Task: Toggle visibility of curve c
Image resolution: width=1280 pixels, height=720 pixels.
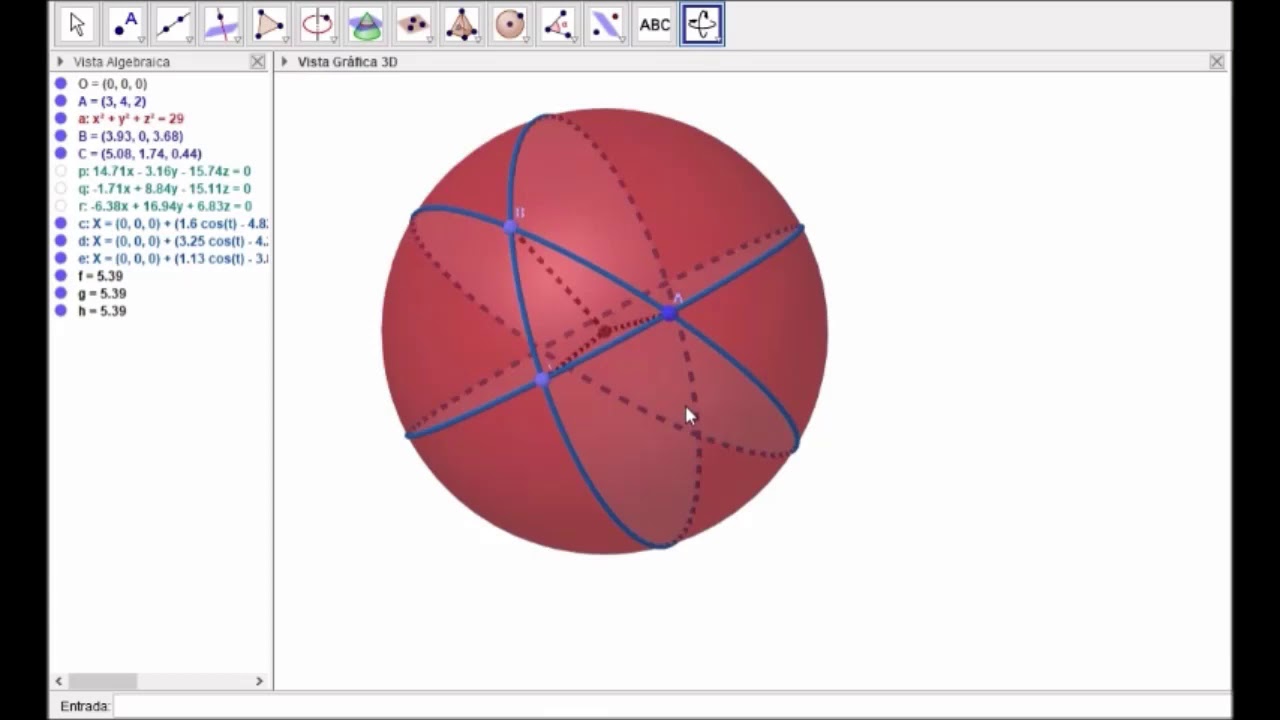Action: [61, 224]
